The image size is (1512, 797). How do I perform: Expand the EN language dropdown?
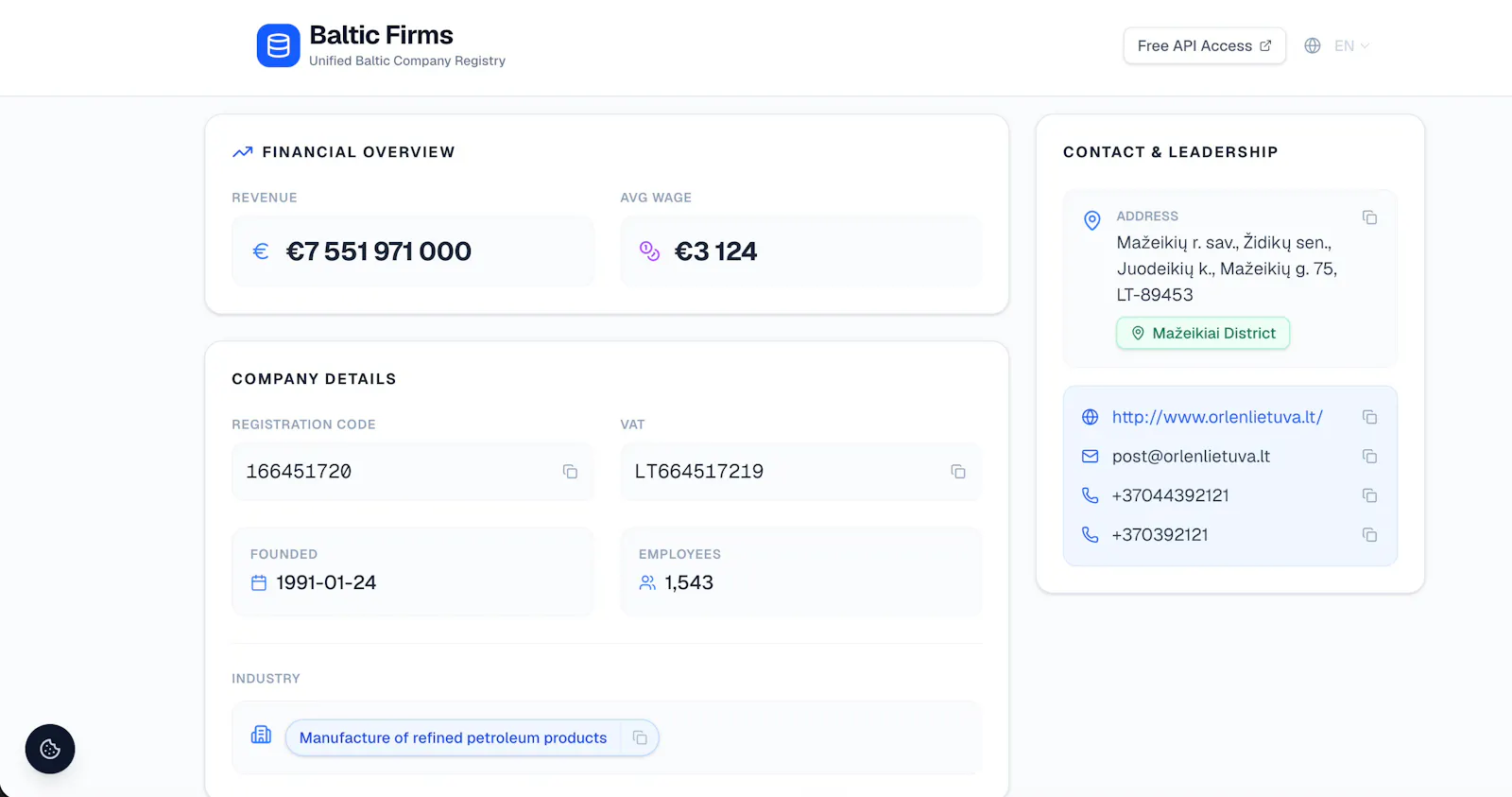[1351, 45]
